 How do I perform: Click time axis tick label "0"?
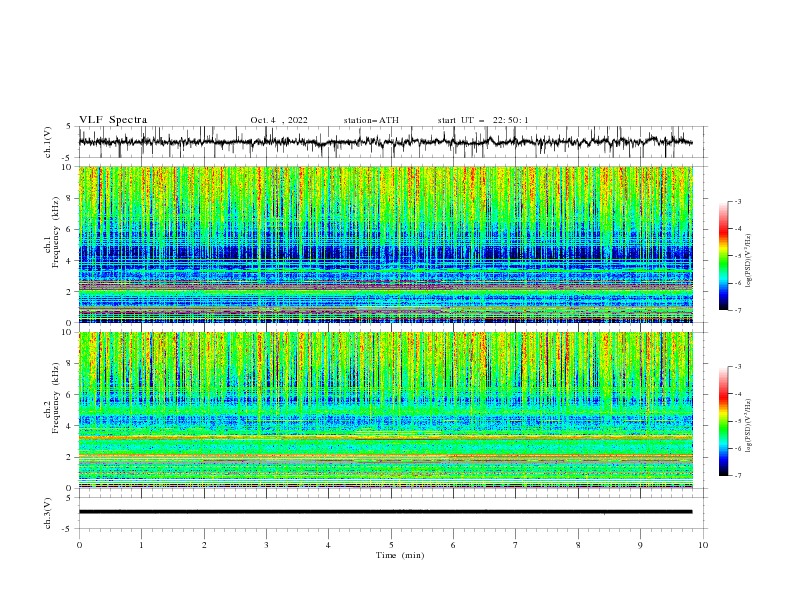[x=79, y=545]
